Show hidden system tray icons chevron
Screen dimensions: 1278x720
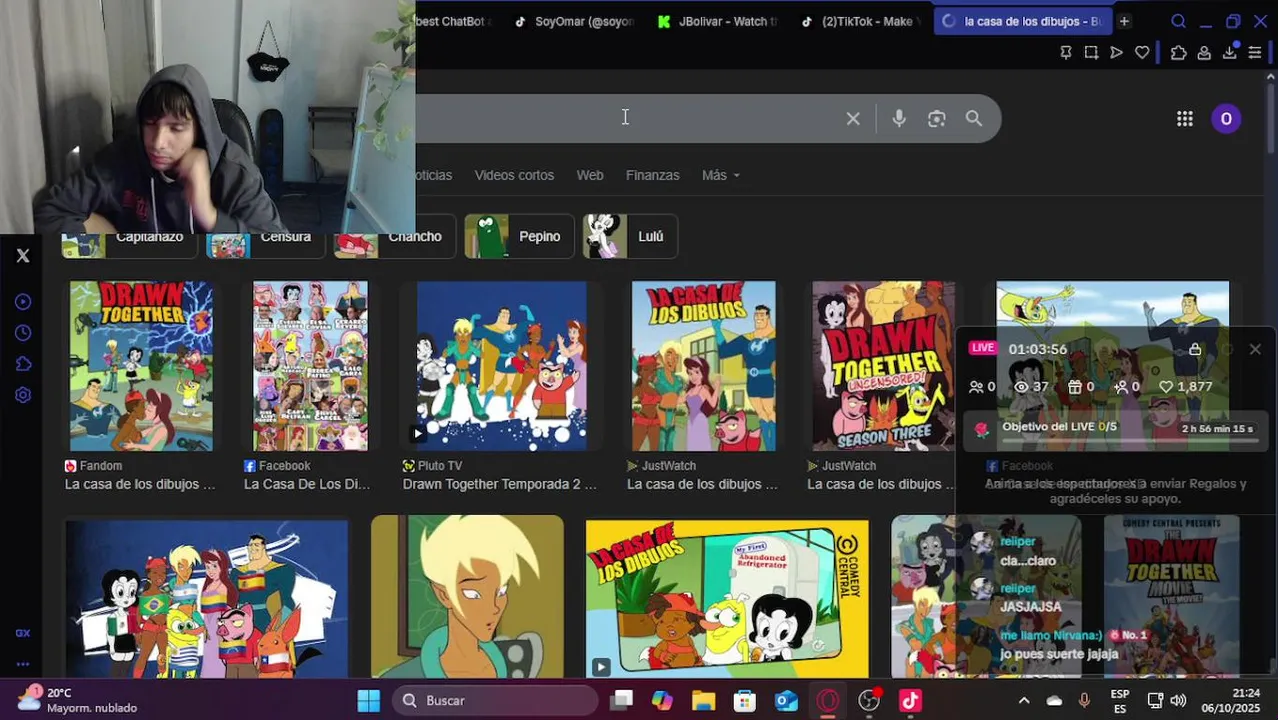pos(1023,701)
